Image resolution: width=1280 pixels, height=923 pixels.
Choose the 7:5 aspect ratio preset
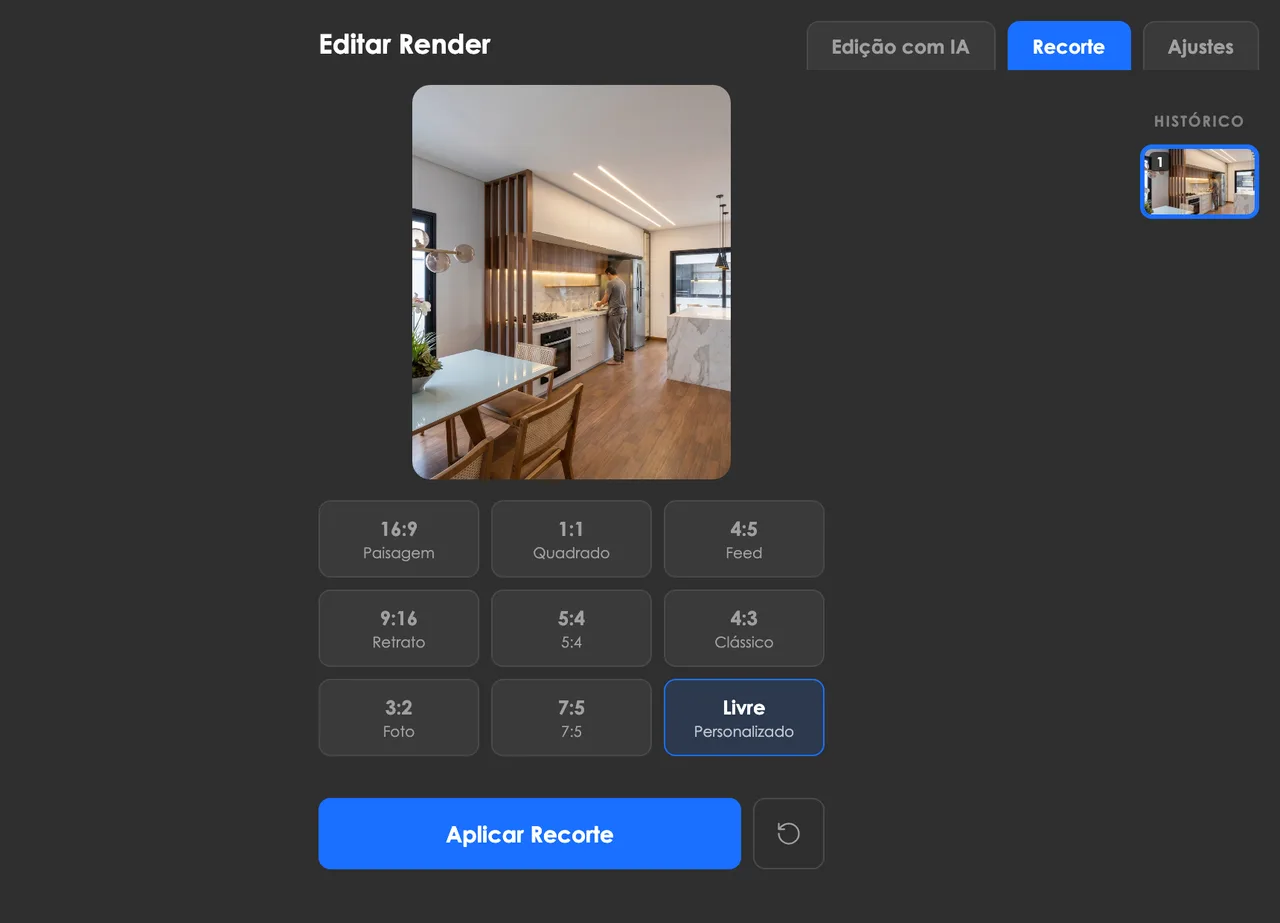point(571,717)
